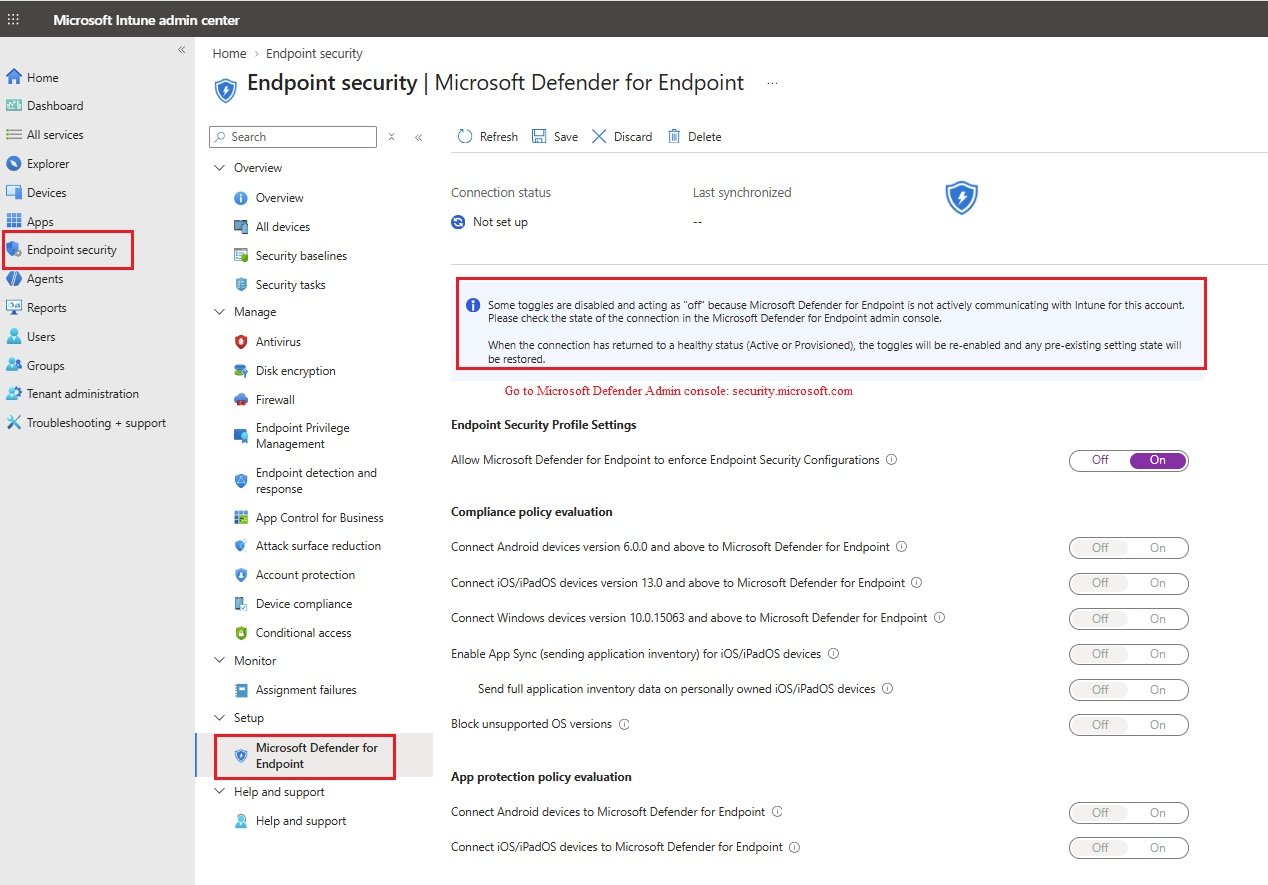Click the 'Not set up' connection status text
Image resolution: width=1268 pixels, height=885 pixels.
pos(500,222)
